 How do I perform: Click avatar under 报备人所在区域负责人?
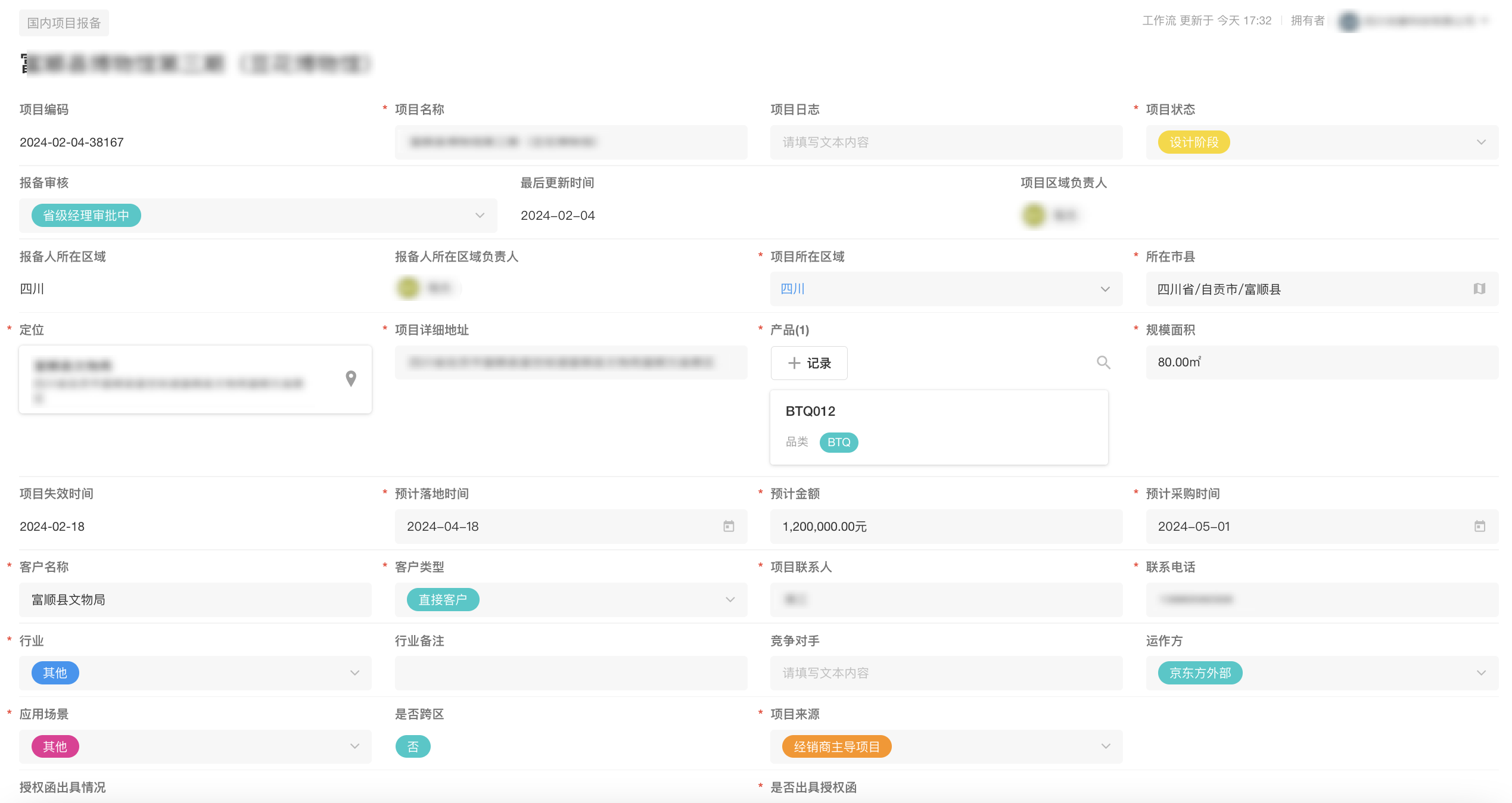[x=409, y=288]
